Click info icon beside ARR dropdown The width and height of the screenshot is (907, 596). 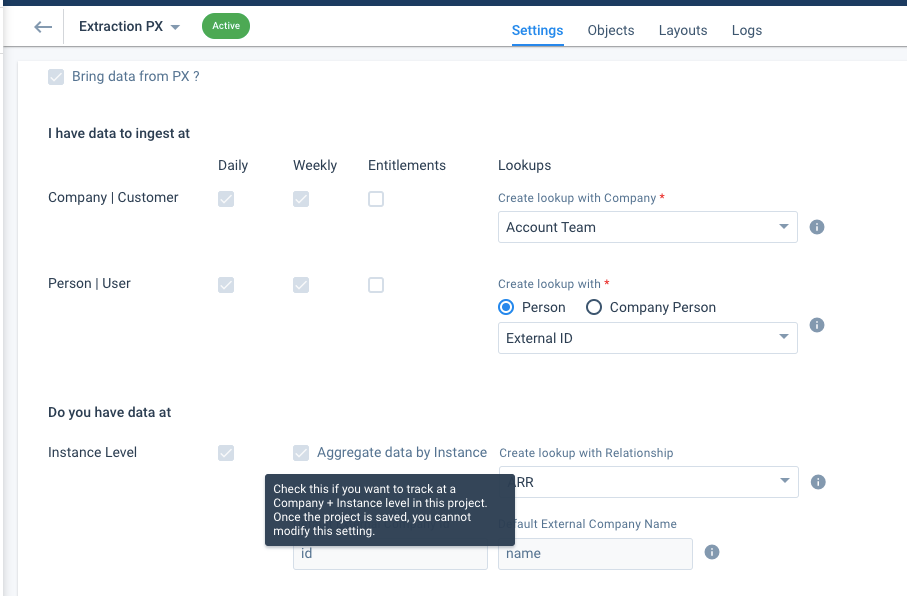pos(818,482)
